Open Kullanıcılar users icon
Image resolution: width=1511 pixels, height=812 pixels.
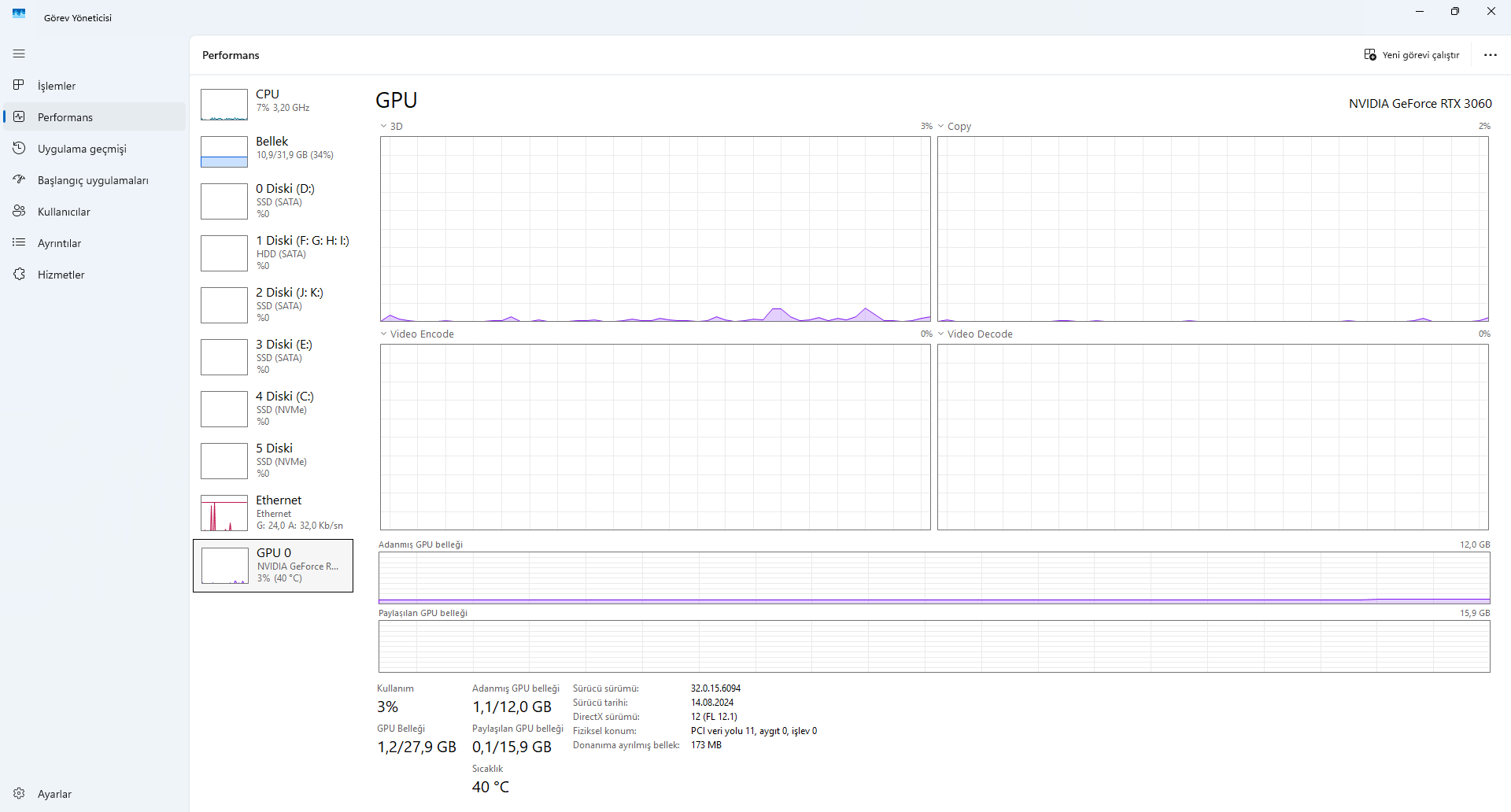[x=19, y=211]
